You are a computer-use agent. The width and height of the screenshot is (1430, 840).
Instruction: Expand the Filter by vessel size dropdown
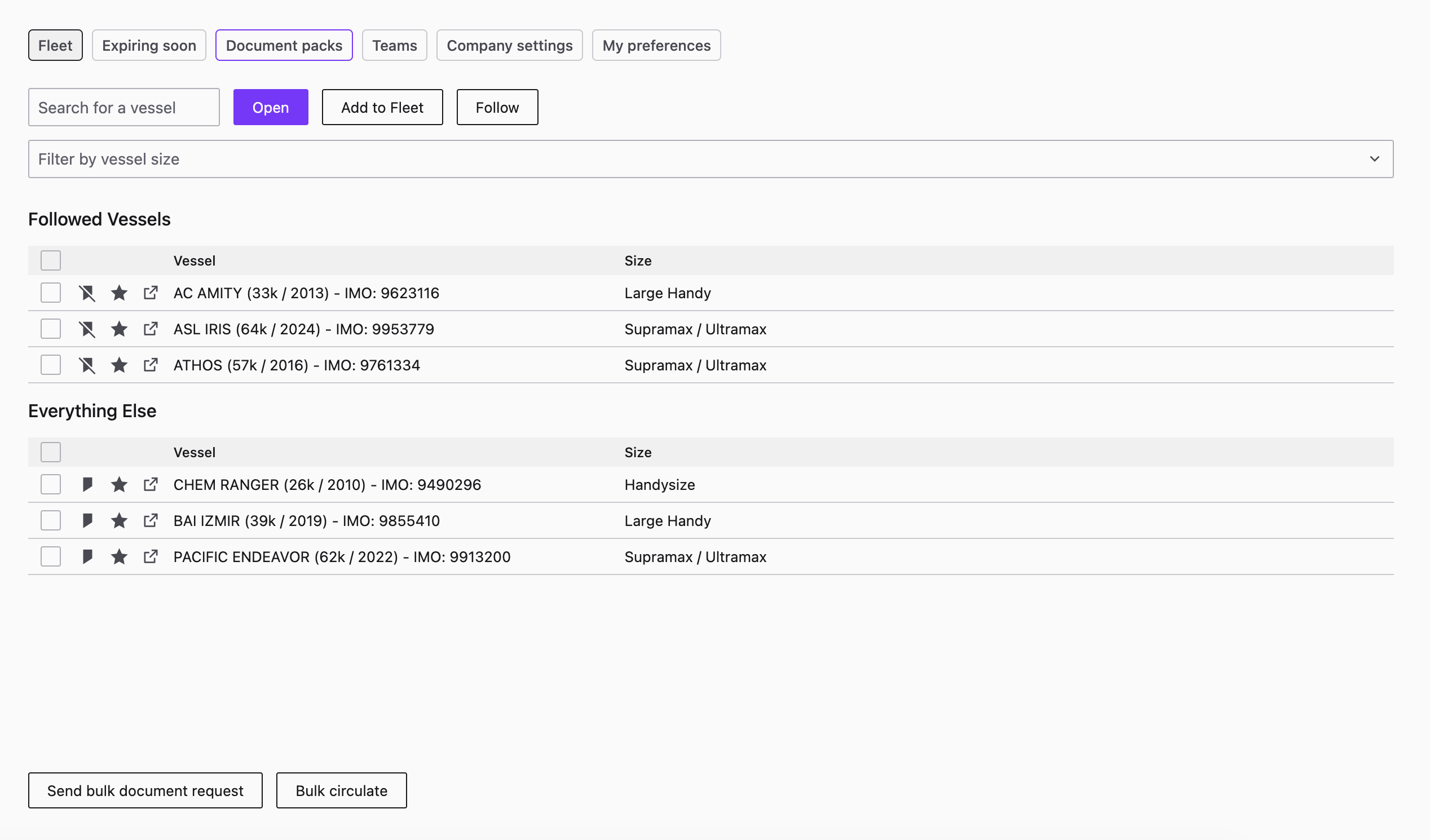[710, 160]
